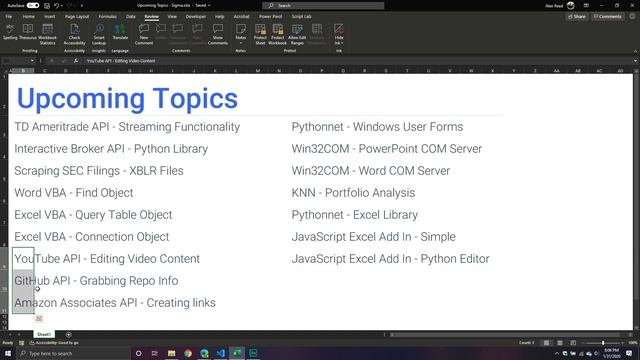This screenshot has width=640, height=360.
Task: Open the Translate tool
Action: 120,32
